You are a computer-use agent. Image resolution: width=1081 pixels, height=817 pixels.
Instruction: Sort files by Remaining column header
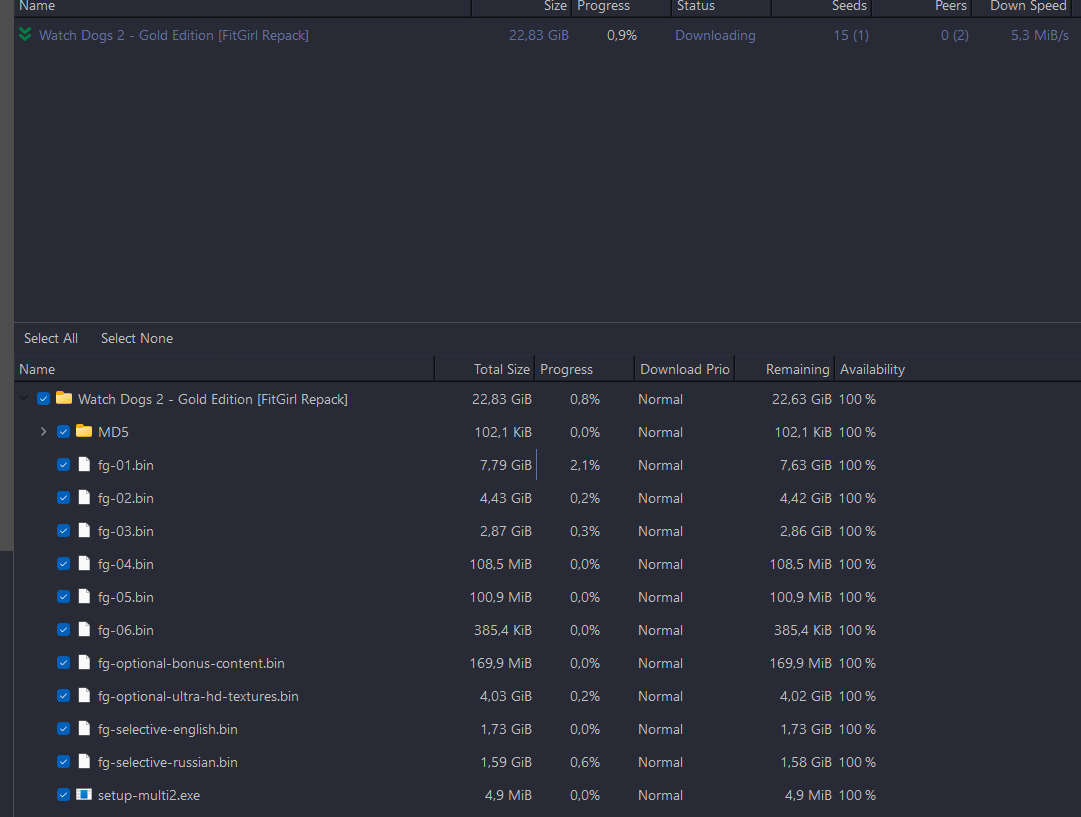(785, 370)
